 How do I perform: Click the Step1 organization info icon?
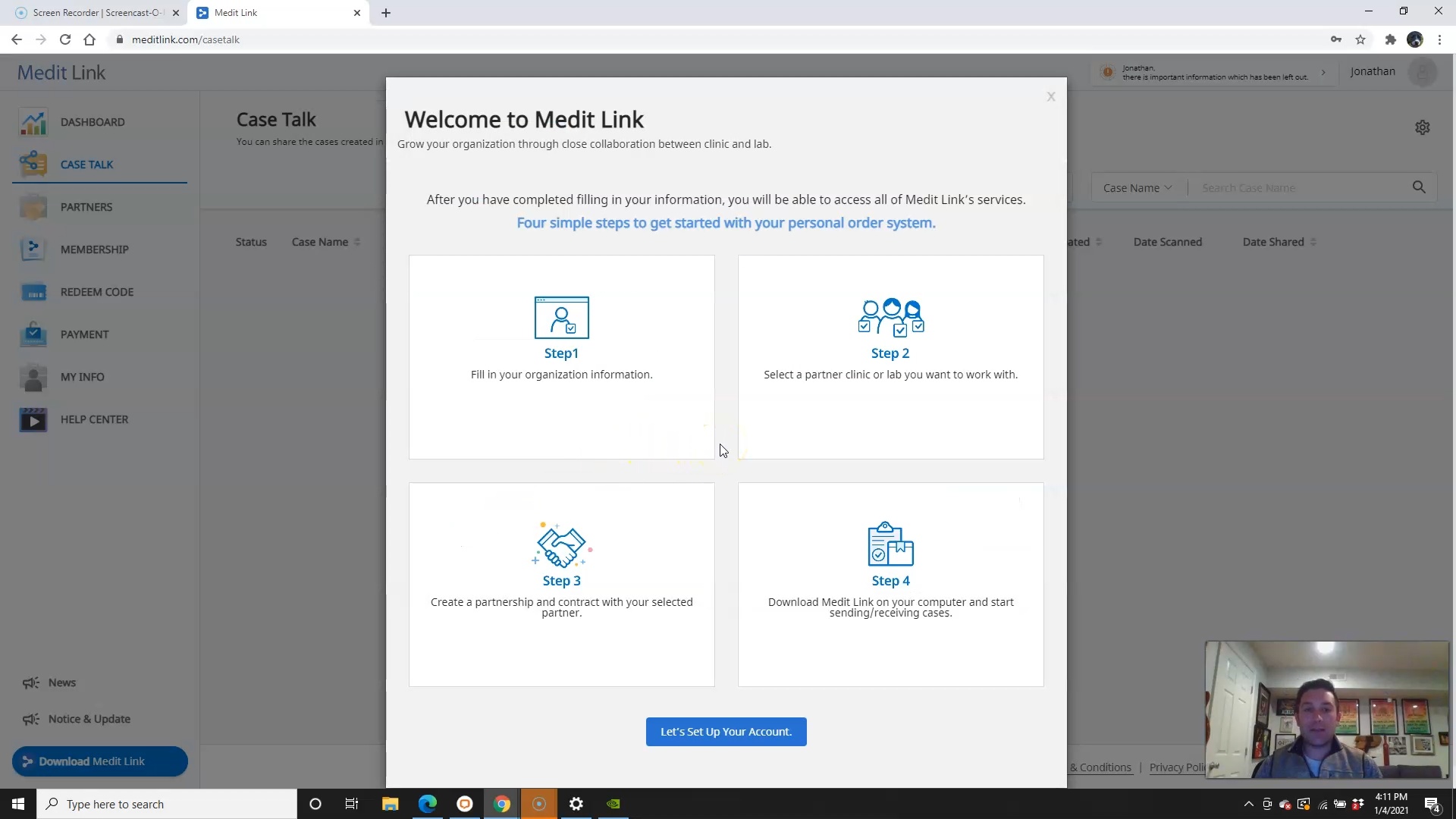pos(562,317)
